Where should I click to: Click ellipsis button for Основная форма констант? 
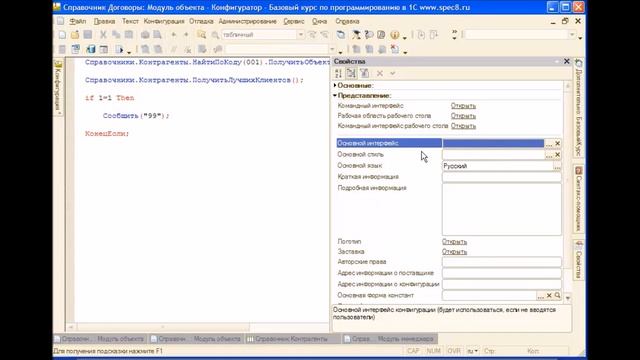point(541,295)
